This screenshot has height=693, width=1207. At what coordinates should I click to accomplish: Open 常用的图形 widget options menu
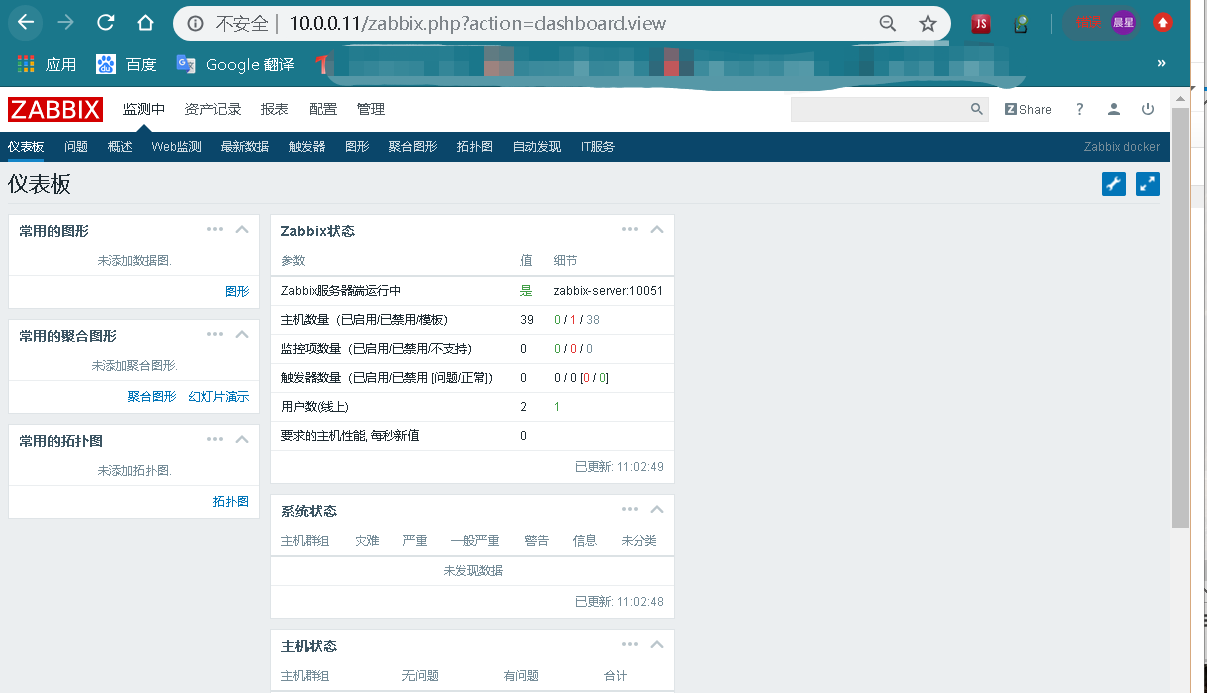click(x=215, y=229)
